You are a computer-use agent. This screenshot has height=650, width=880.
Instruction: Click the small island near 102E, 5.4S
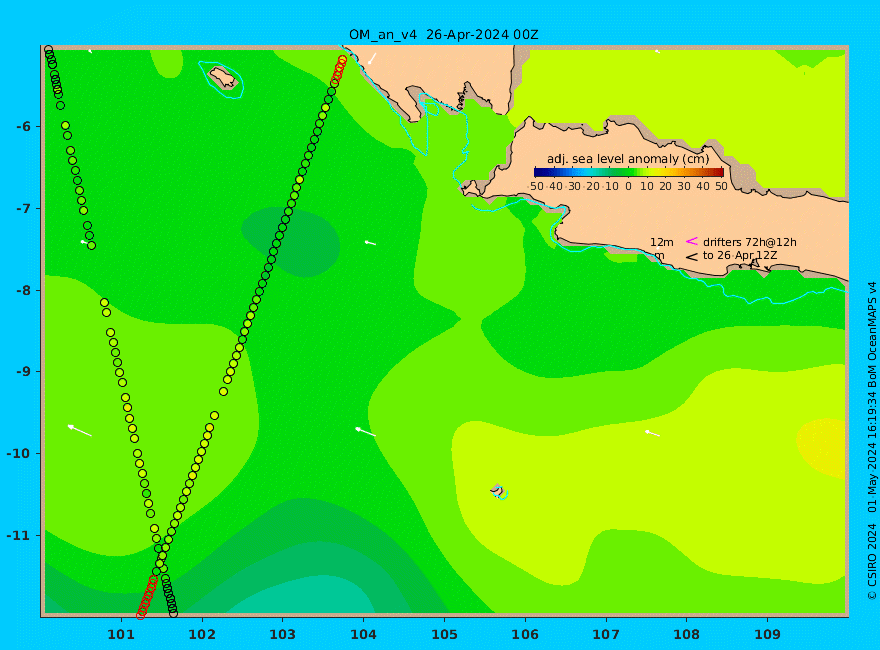(x=223, y=77)
